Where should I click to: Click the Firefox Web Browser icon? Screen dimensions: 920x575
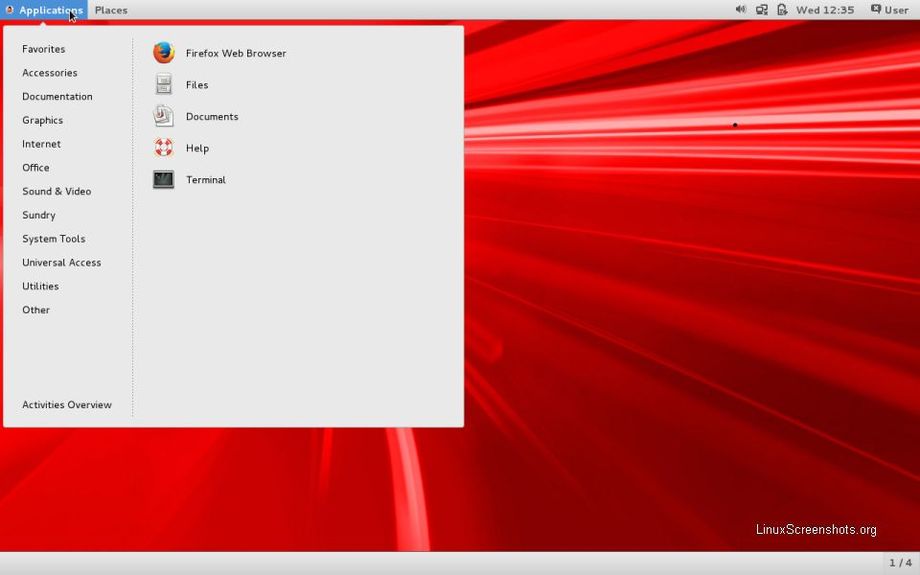click(164, 53)
